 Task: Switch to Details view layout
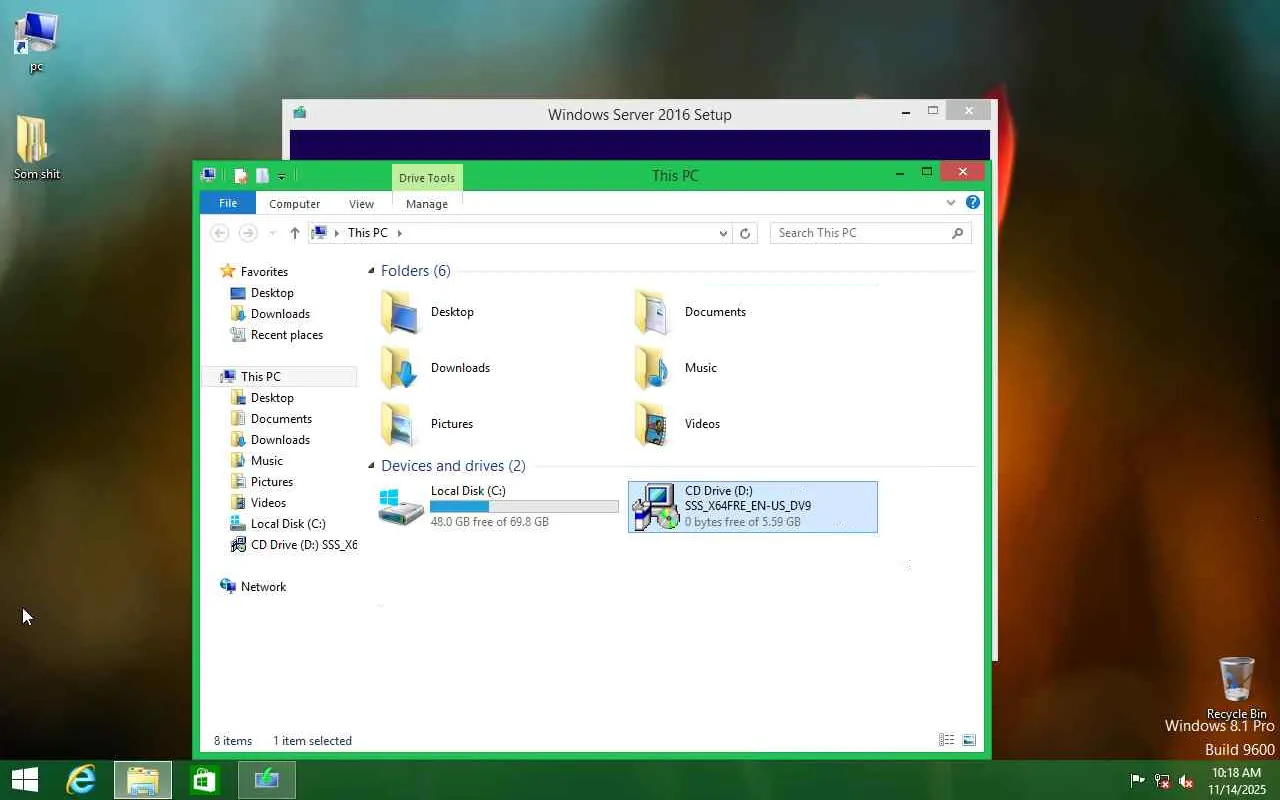(946, 740)
